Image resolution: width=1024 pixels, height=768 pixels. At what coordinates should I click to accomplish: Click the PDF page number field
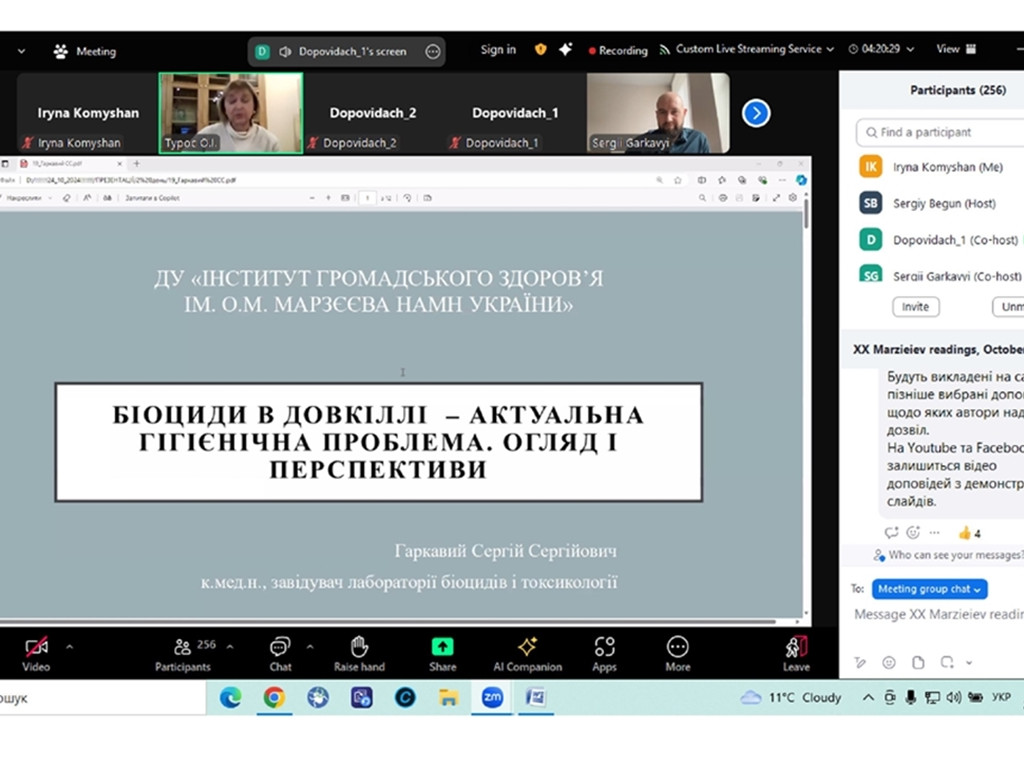tap(367, 198)
